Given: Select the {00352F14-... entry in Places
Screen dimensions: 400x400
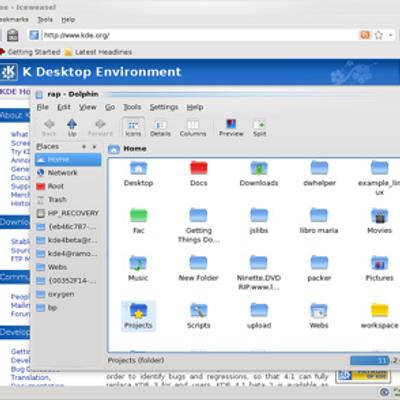Looking at the screenshot, I should click(x=68, y=281).
